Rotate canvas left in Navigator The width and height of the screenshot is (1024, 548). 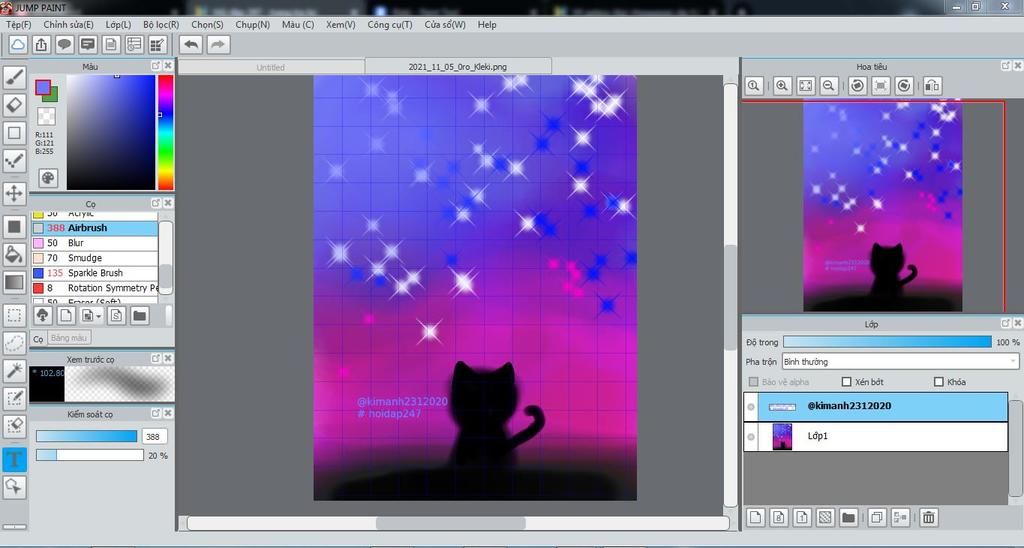[857, 86]
